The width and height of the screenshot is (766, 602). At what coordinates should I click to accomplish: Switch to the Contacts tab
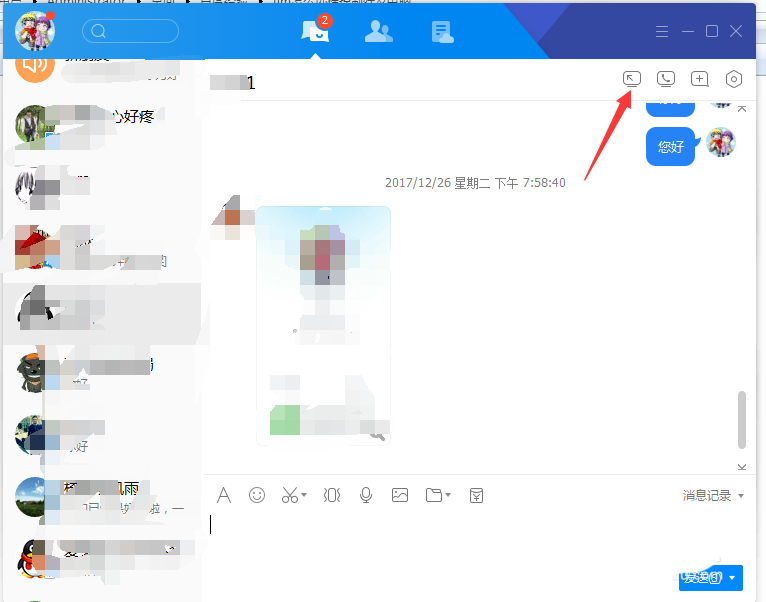379,32
